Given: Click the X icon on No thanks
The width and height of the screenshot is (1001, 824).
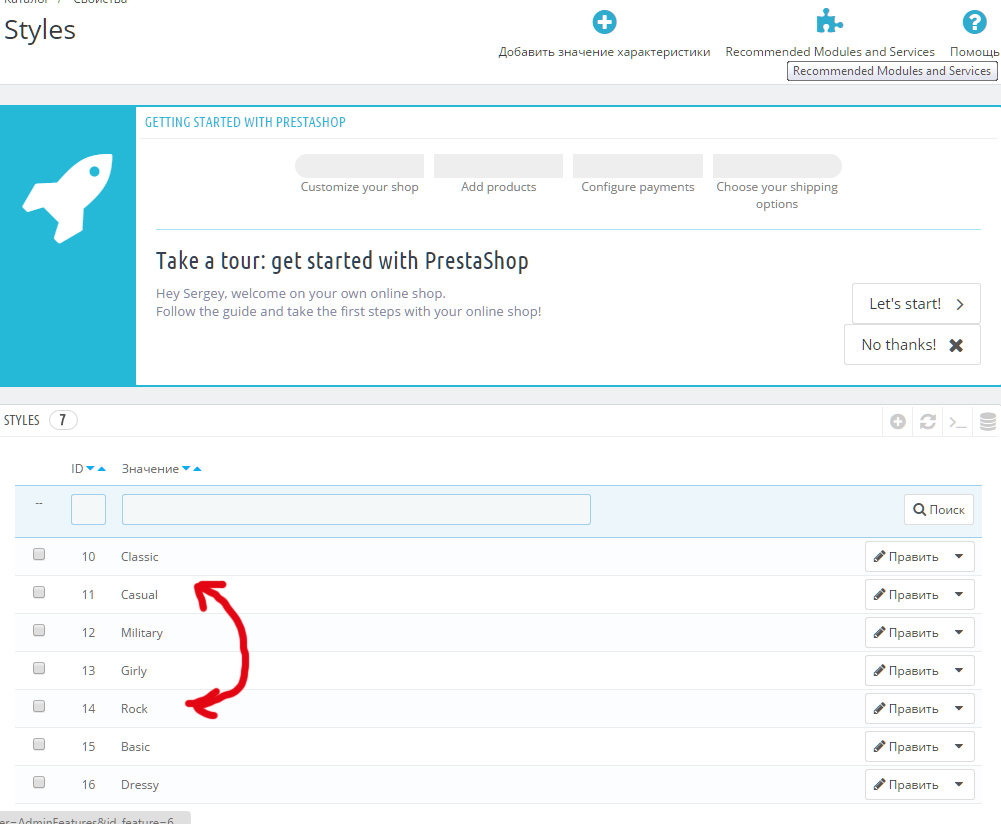Looking at the screenshot, I should coord(956,345).
